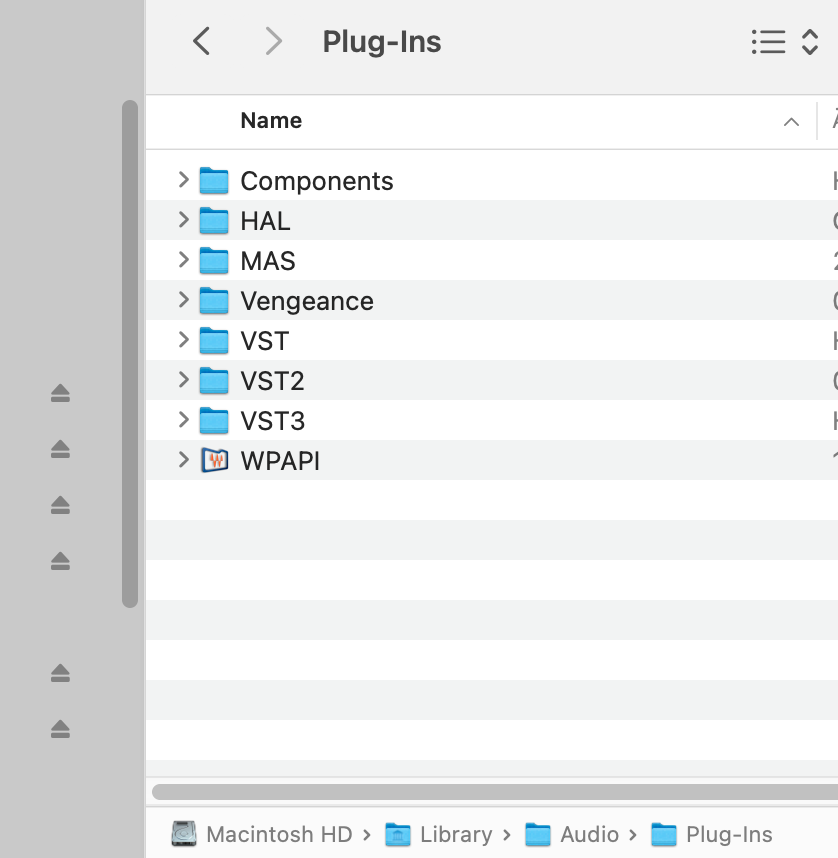Select the WPAPI row name
Viewport: 838px width, 858px height.
coord(280,461)
